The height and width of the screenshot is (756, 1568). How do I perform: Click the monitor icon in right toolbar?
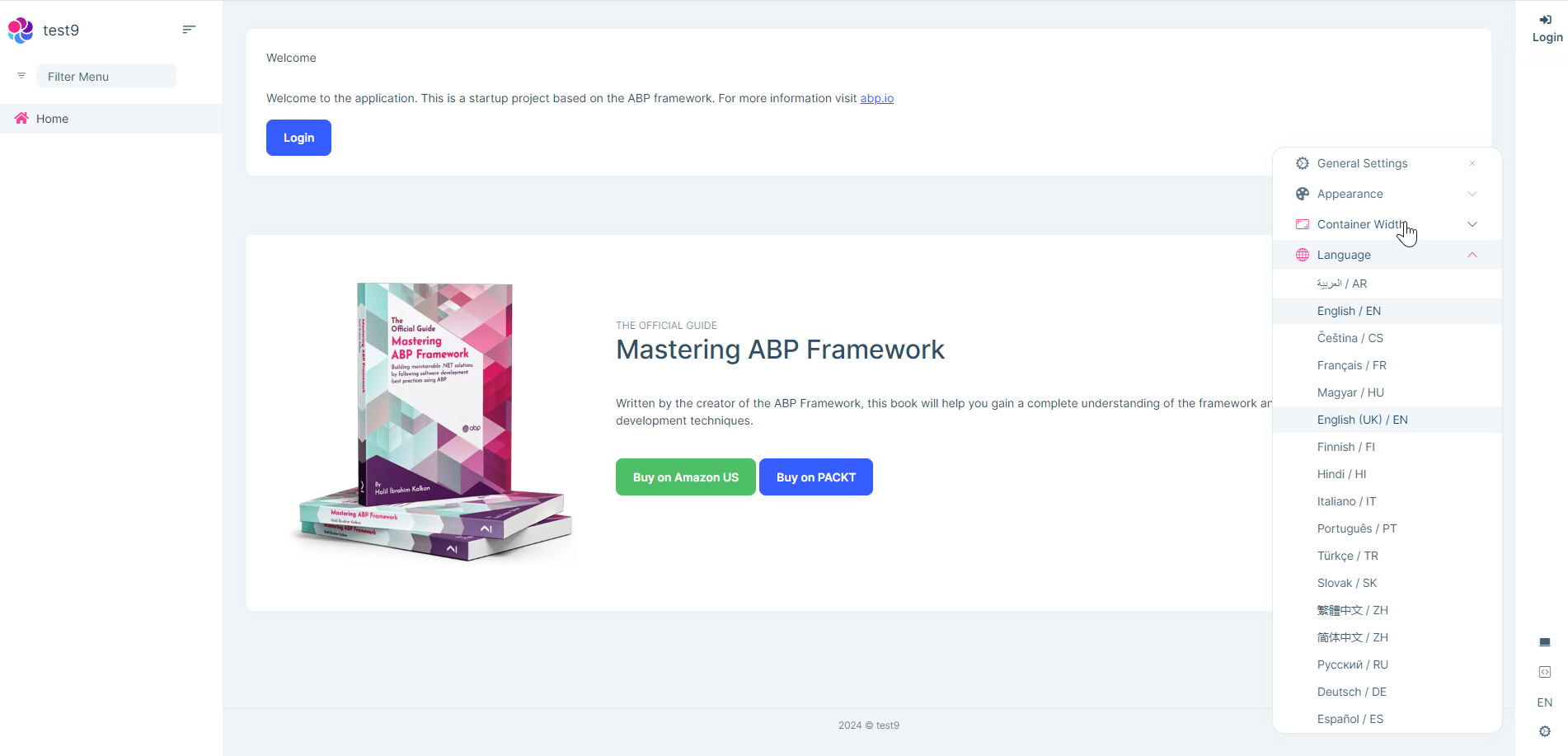[1545, 642]
